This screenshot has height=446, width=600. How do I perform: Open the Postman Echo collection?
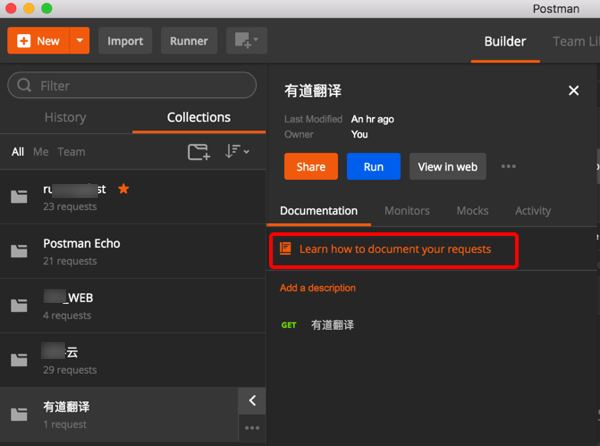(133, 251)
